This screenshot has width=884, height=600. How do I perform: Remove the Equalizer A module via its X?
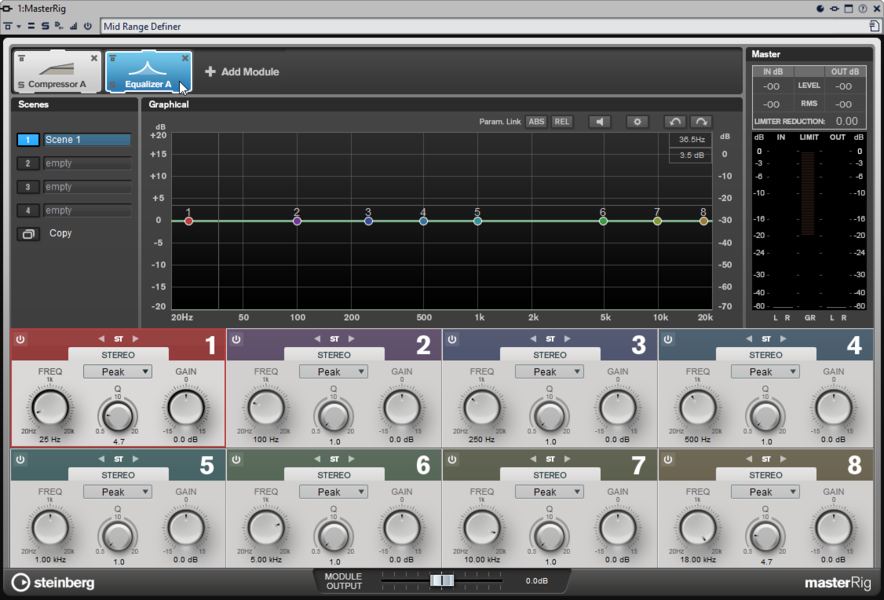click(x=185, y=58)
